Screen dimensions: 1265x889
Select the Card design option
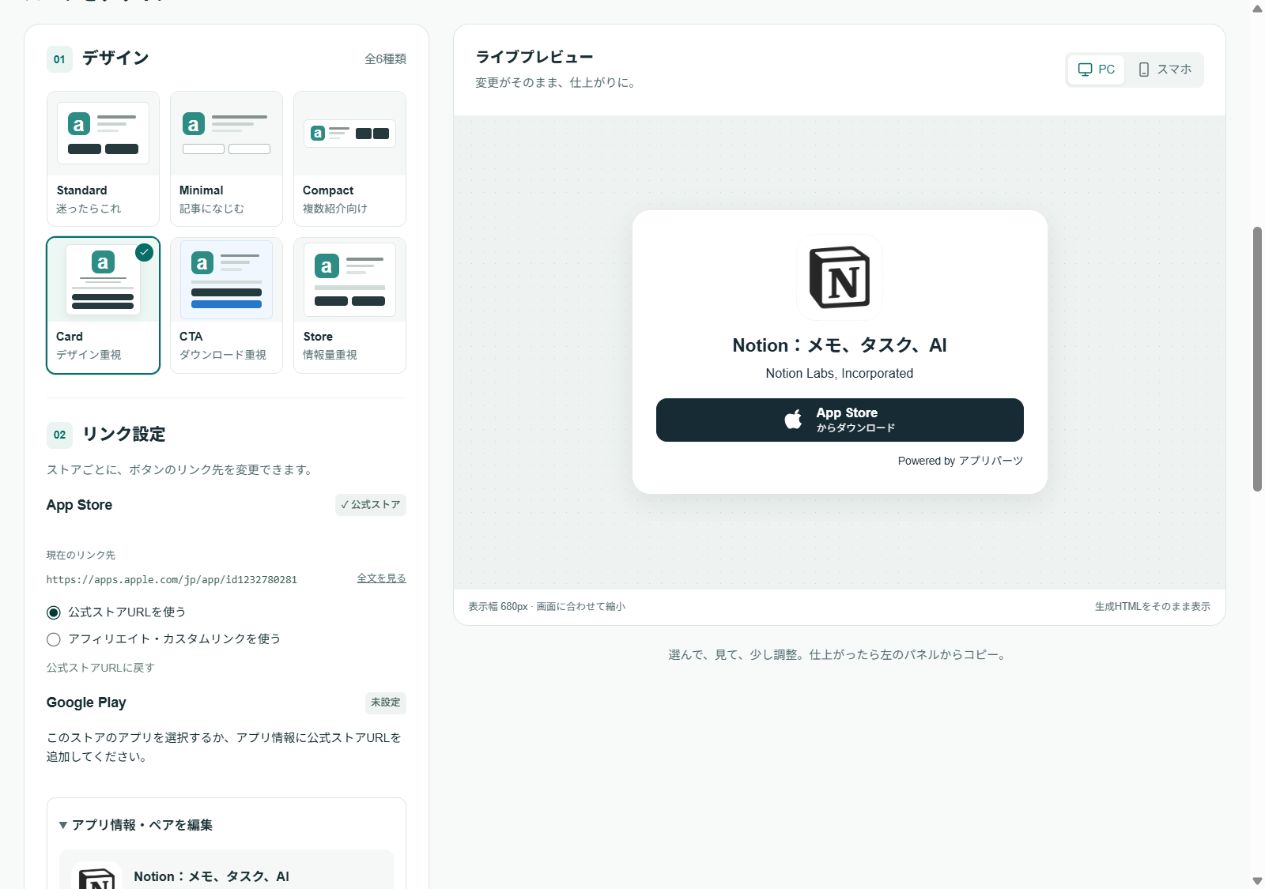pyautogui.click(x=103, y=305)
